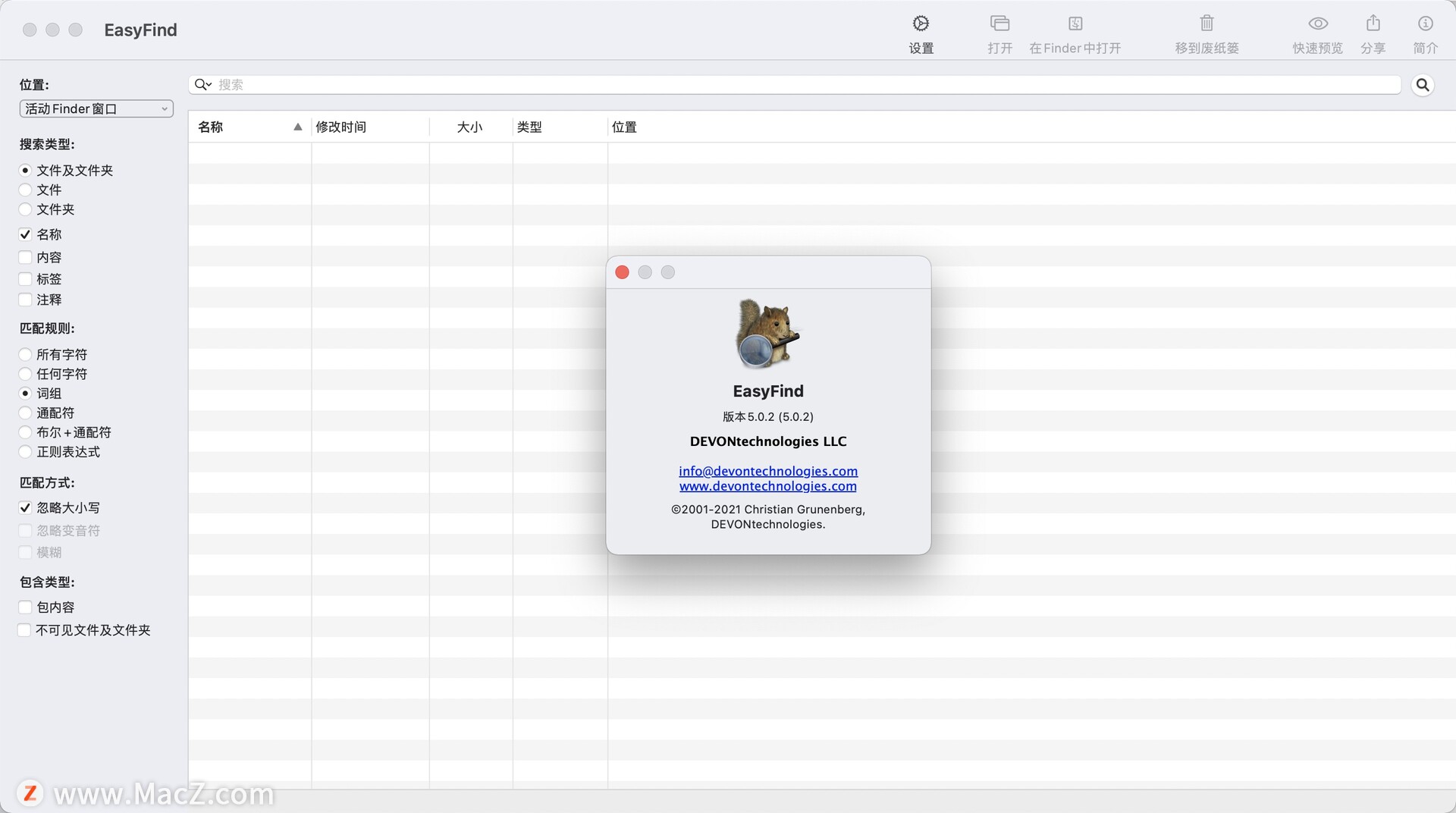Click the EasyFind squirrel icon in About window
This screenshot has width=1456, height=813.
click(767, 334)
